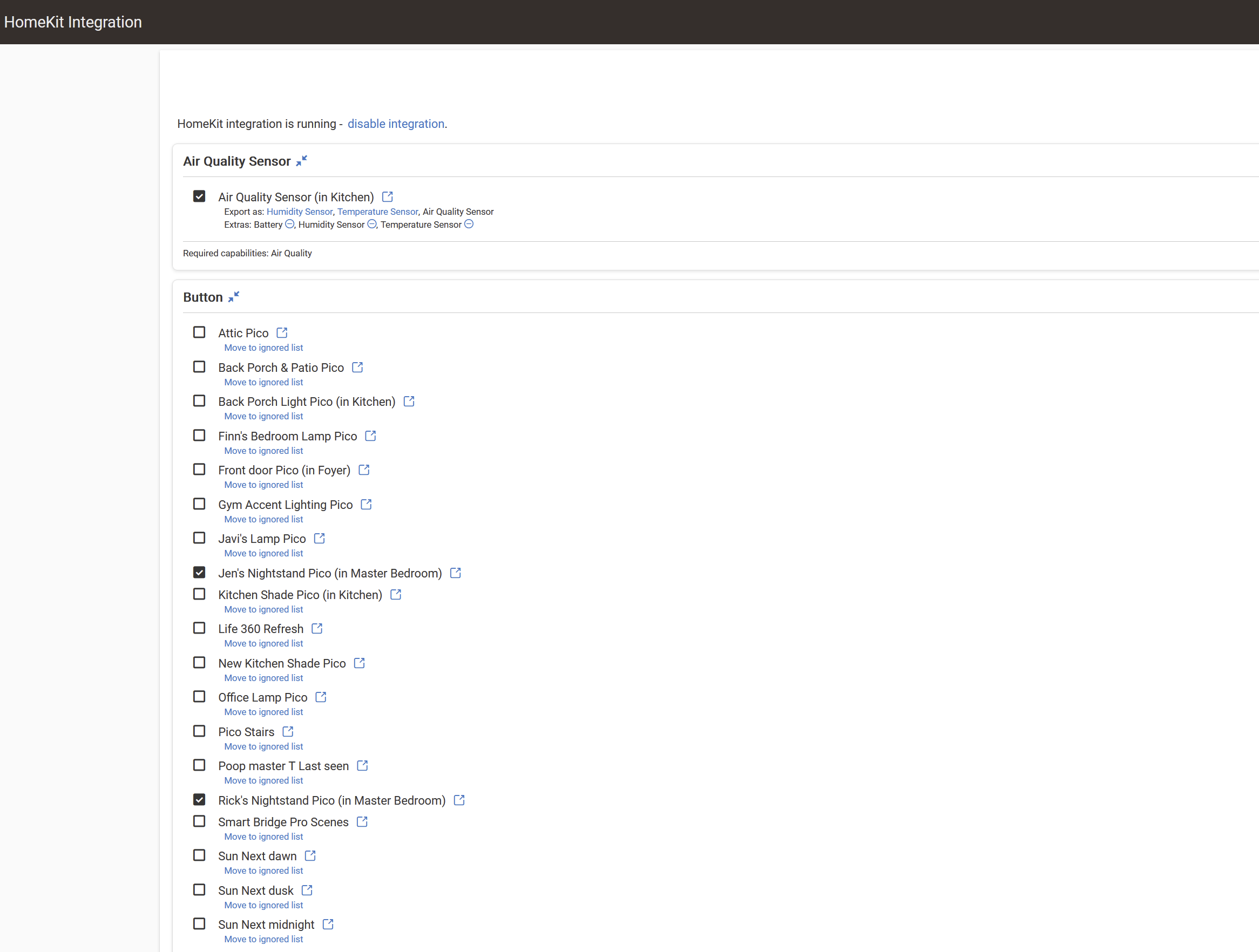This screenshot has width=1259, height=952.
Task: Open Gym Accent Lighting Pico link icon
Action: [366, 505]
